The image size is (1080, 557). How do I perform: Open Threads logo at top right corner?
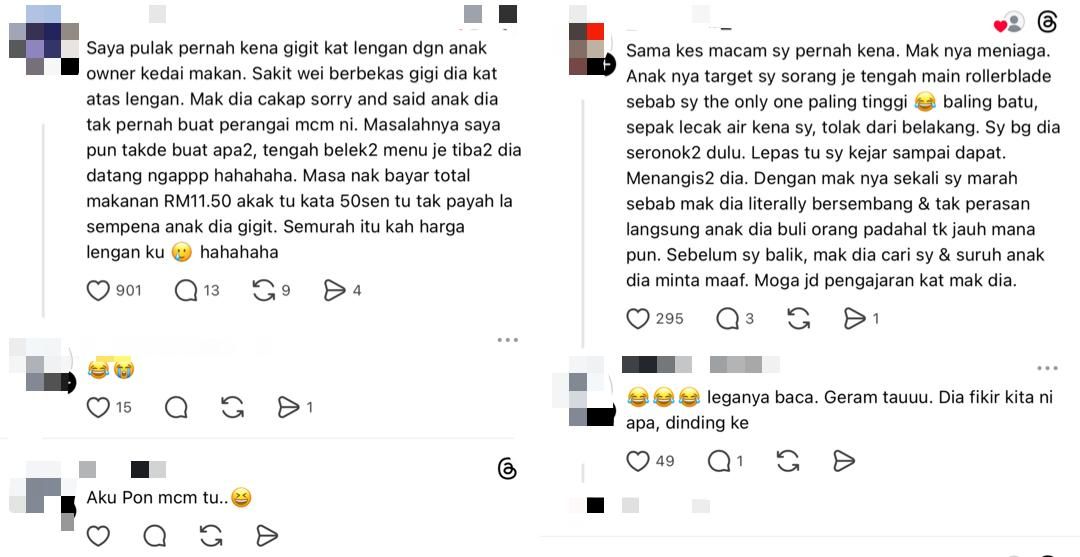point(1047,23)
